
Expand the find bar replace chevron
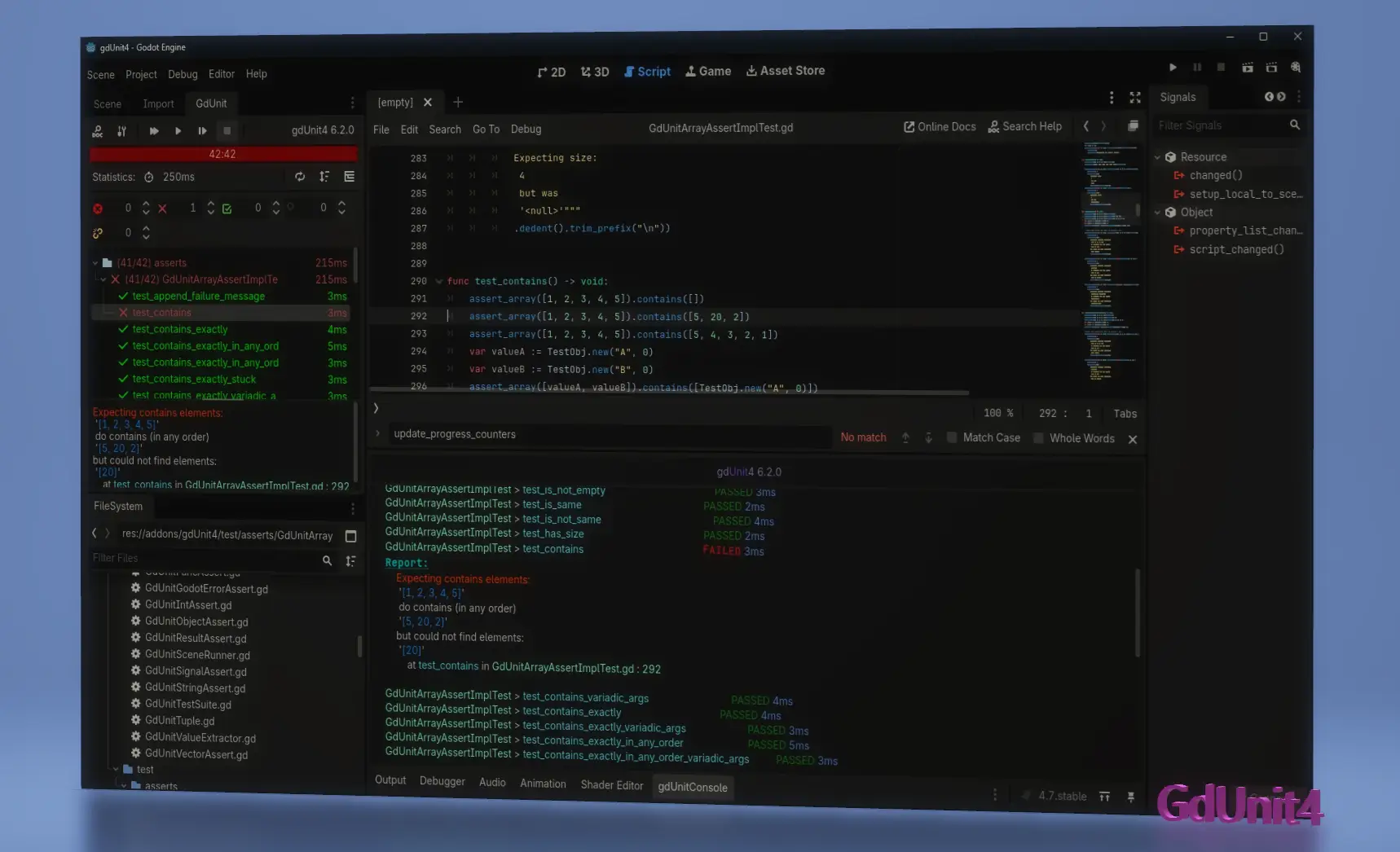(x=378, y=434)
